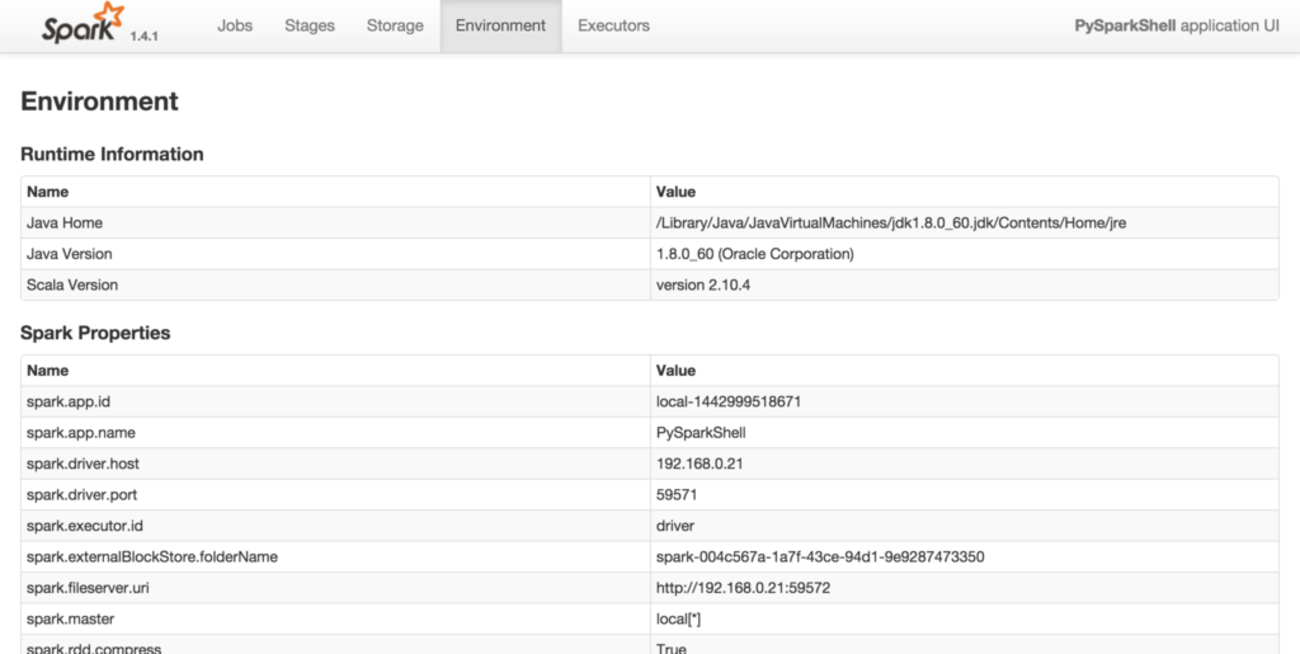The width and height of the screenshot is (1300, 654).
Task: Select the Environment tab
Action: point(500,26)
